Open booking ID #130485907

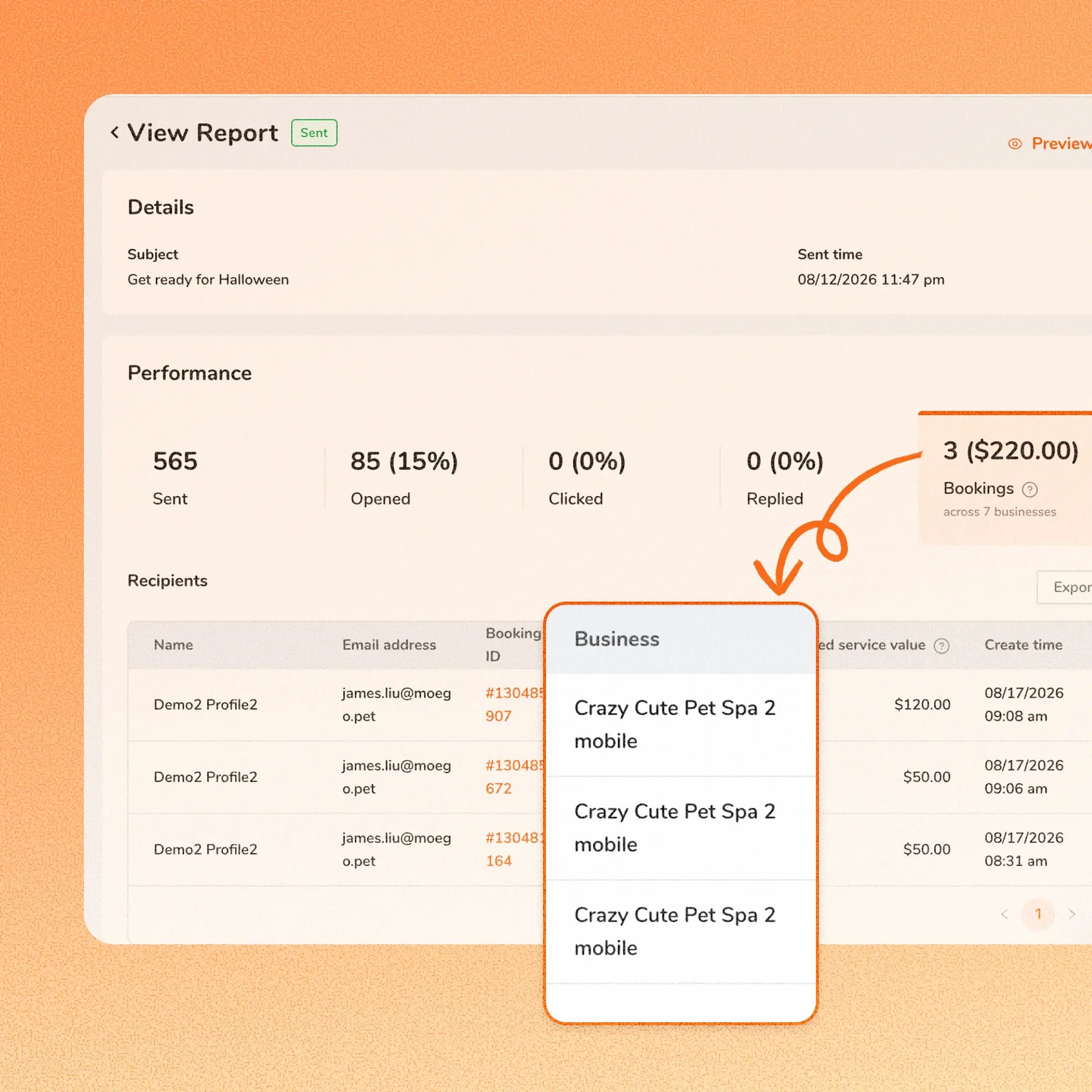click(x=514, y=704)
